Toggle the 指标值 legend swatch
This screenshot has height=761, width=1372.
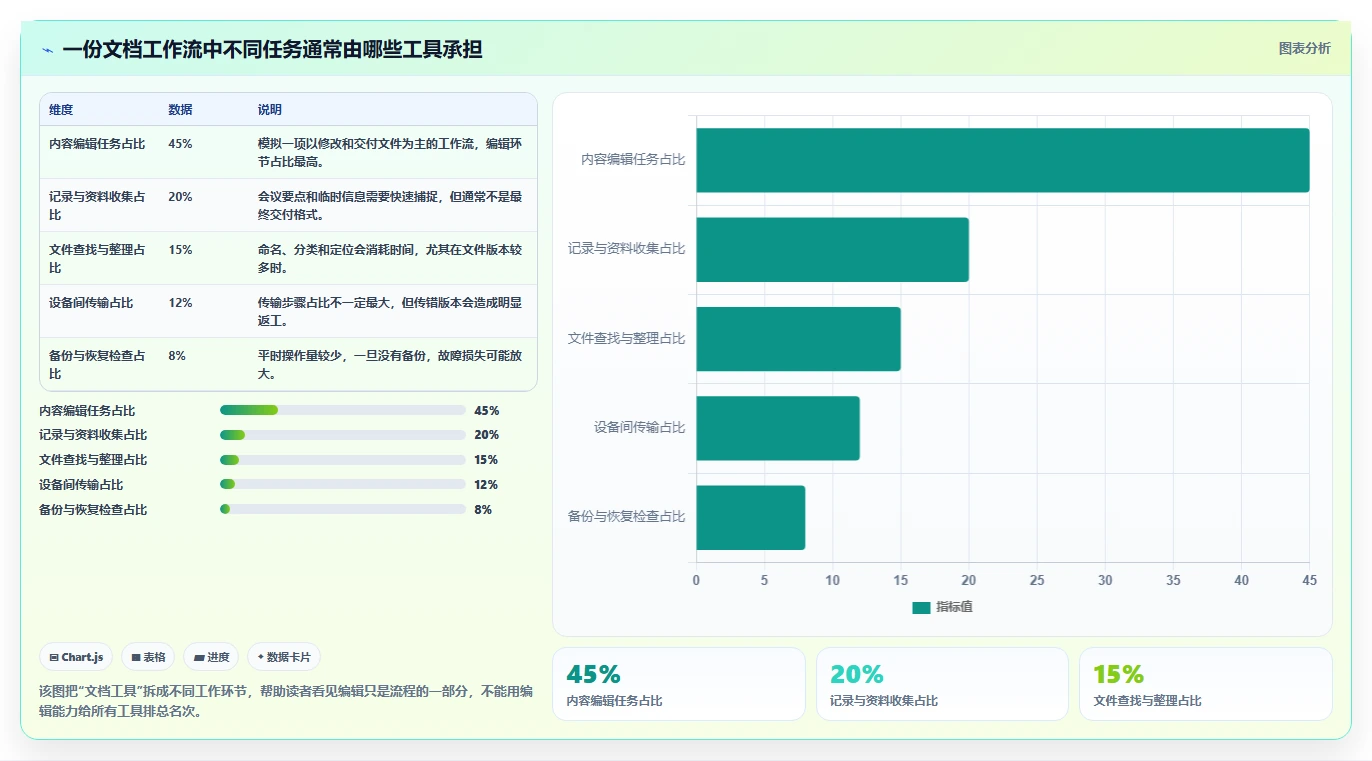tap(921, 608)
